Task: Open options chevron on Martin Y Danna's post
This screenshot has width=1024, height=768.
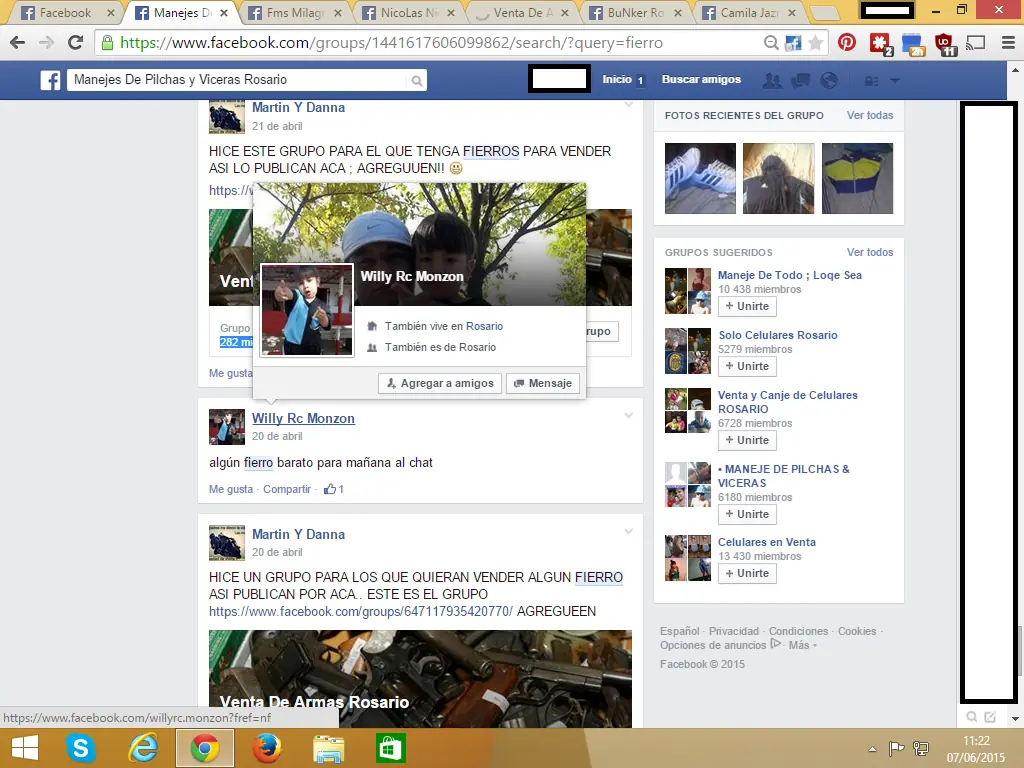Action: 628,530
